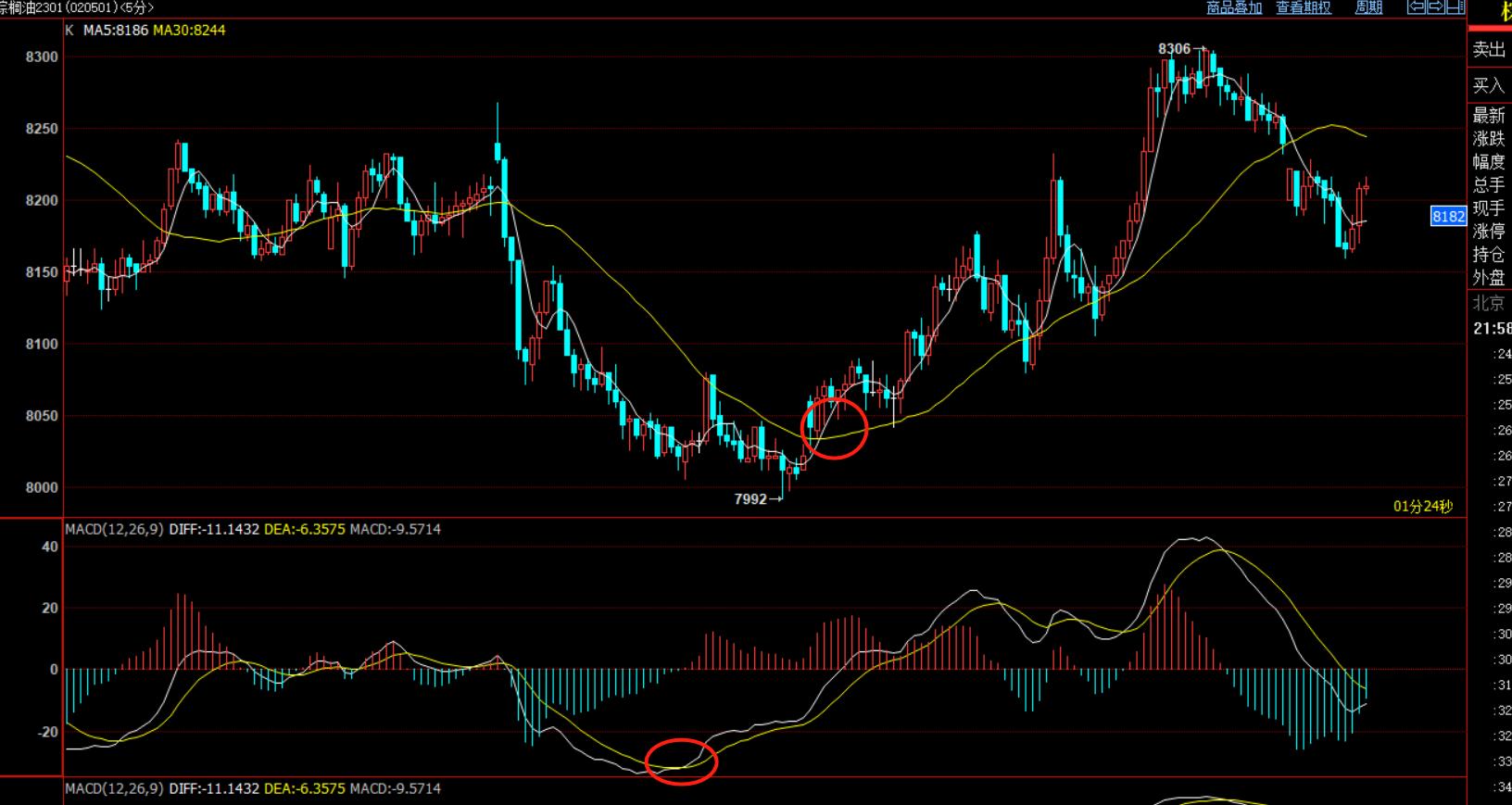Screen dimensions: 1512x805
Task: Click the 涨停 label in the quote panel
Action: 1490,232
